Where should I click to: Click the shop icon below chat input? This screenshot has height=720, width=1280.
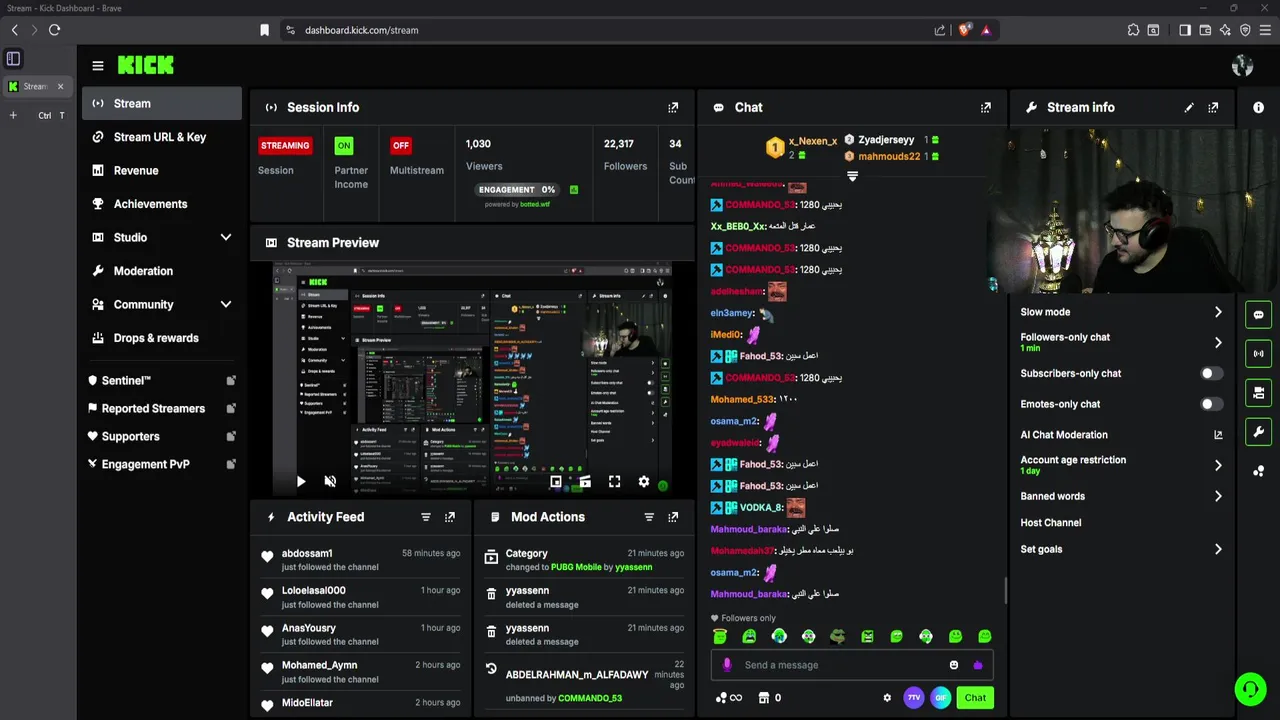point(764,698)
